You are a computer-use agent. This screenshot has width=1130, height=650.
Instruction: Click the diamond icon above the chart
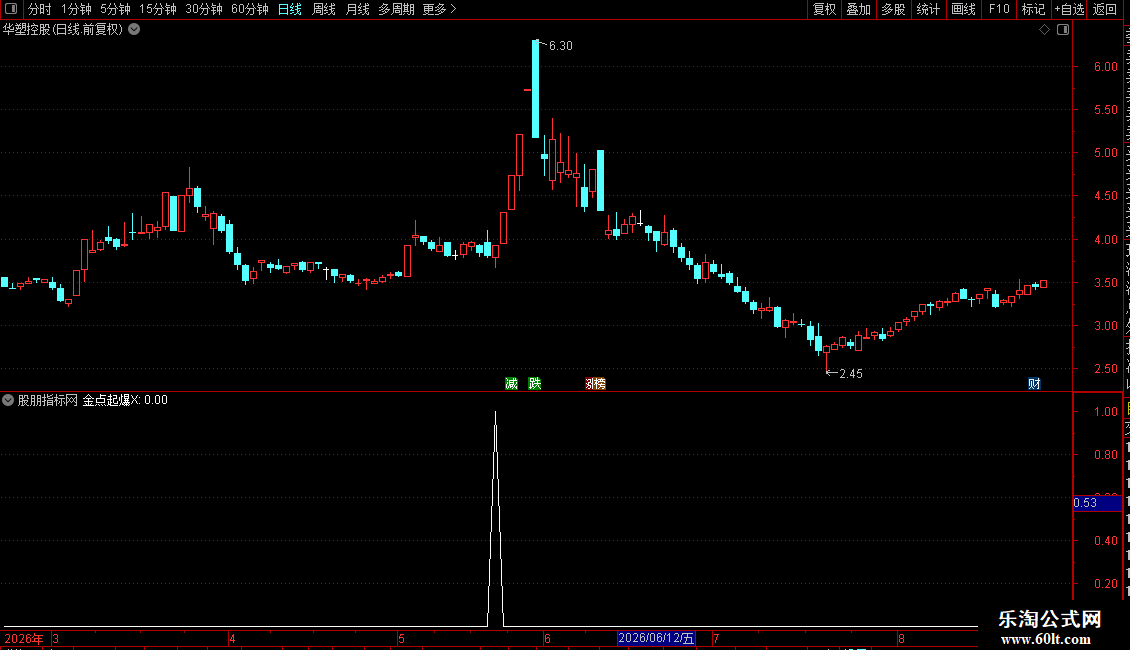click(1044, 30)
